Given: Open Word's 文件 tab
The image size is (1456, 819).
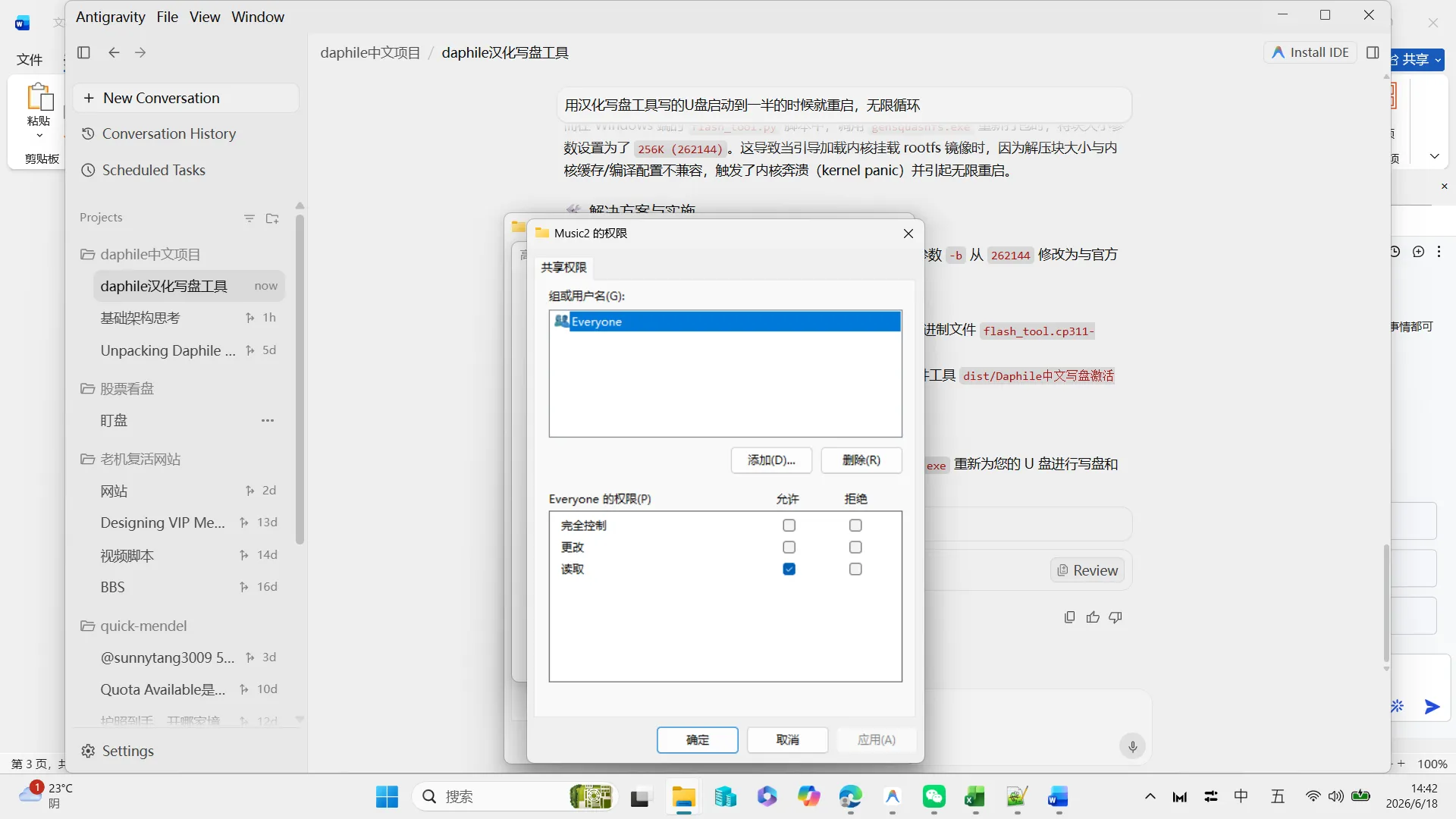Looking at the screenshot, I should click(30, 59).
